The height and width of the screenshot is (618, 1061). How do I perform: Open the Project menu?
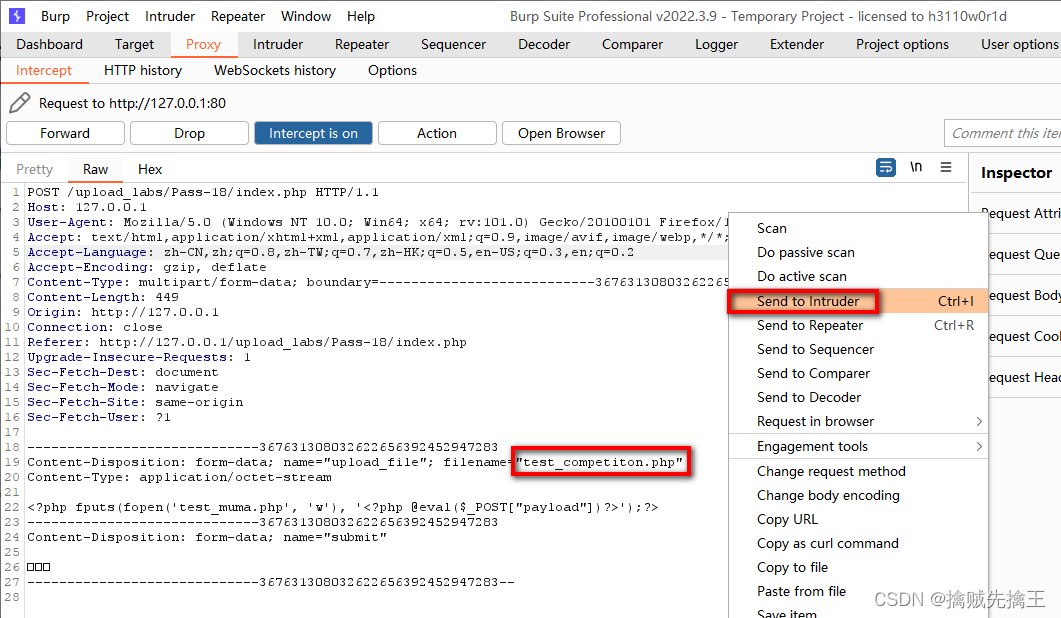coord(108,16)
